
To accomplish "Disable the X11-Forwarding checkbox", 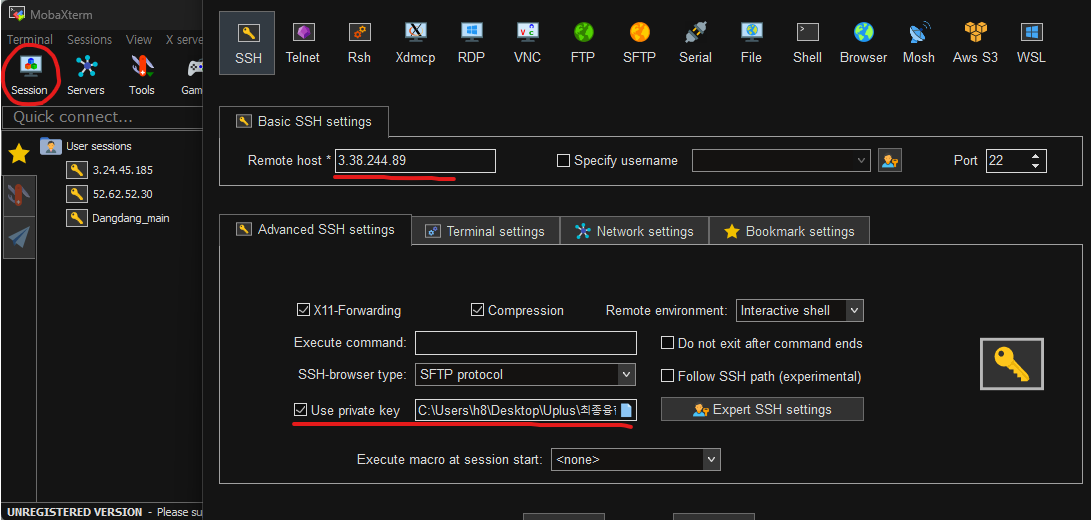I will point(303,310).
